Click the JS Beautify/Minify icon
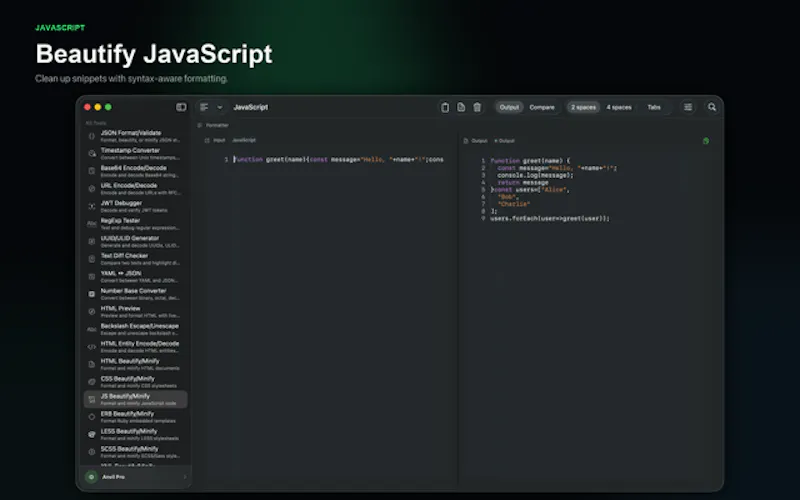 click(92, 399)
